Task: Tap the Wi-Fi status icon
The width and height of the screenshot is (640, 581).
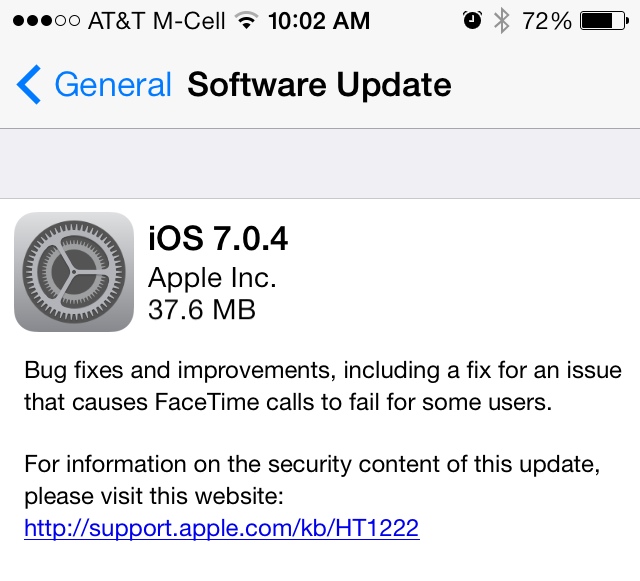Action: 246,20
